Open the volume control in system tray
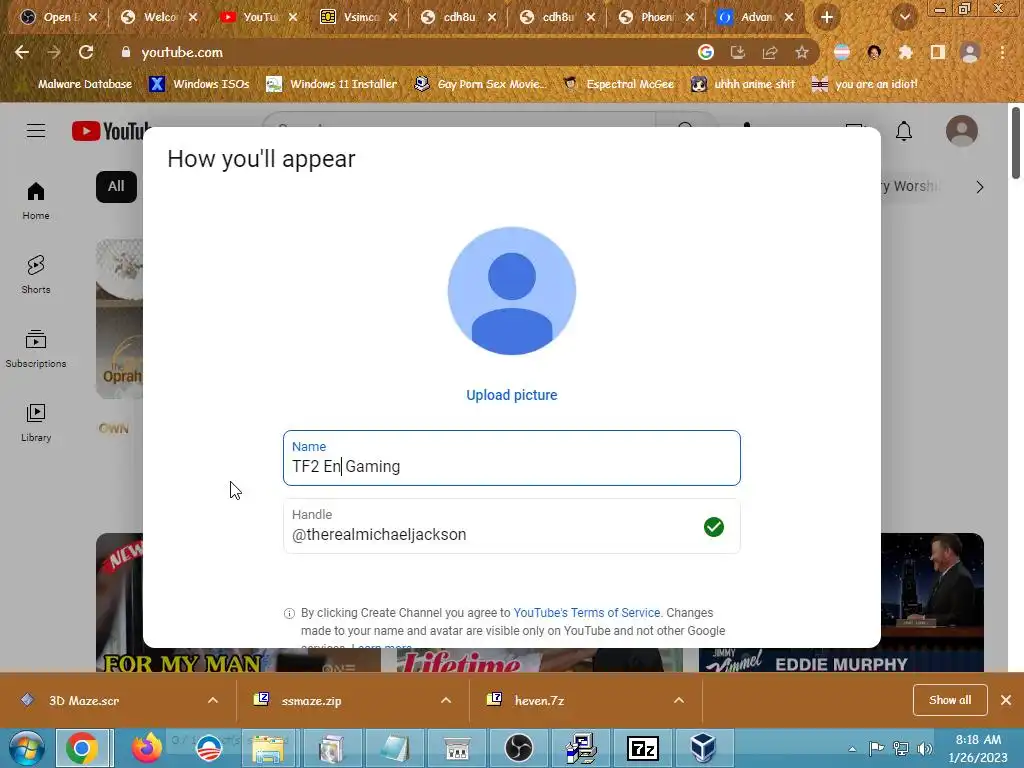 (x=925, y=749)
